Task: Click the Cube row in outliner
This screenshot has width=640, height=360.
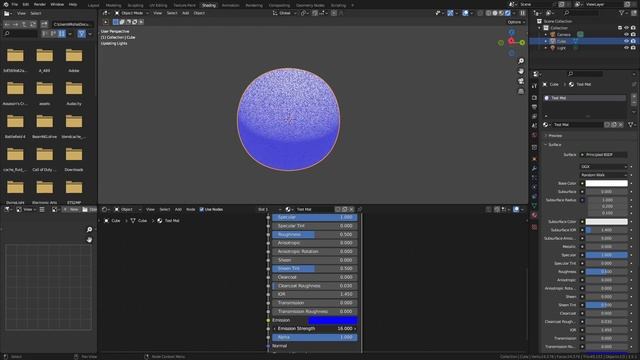Action: pos(584,41)
